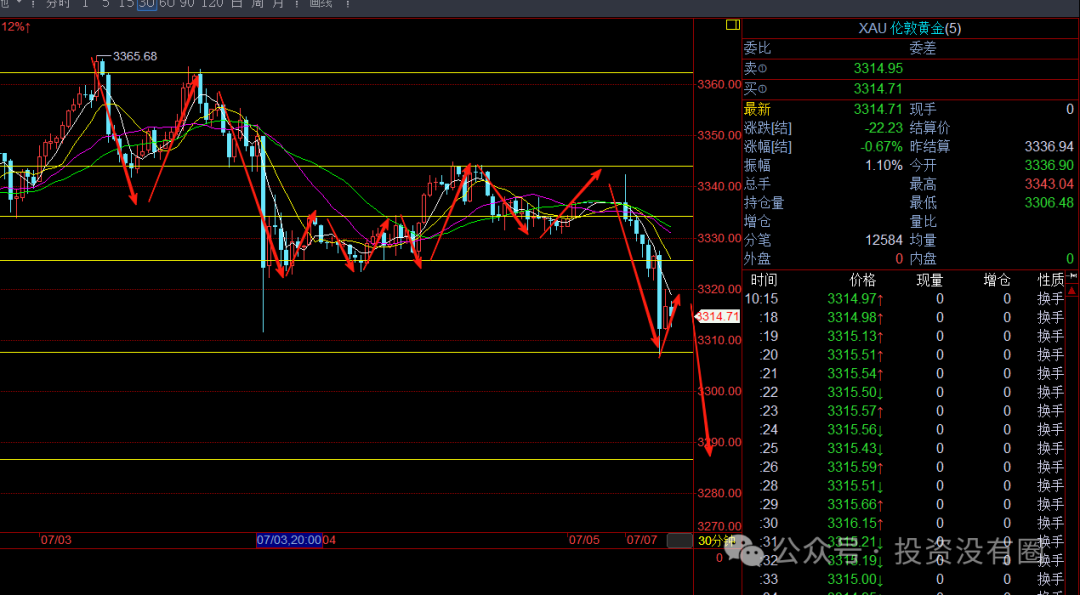Select the 60 minute period
This screenshot has width=1080, height=595.
tap(167, 3)
